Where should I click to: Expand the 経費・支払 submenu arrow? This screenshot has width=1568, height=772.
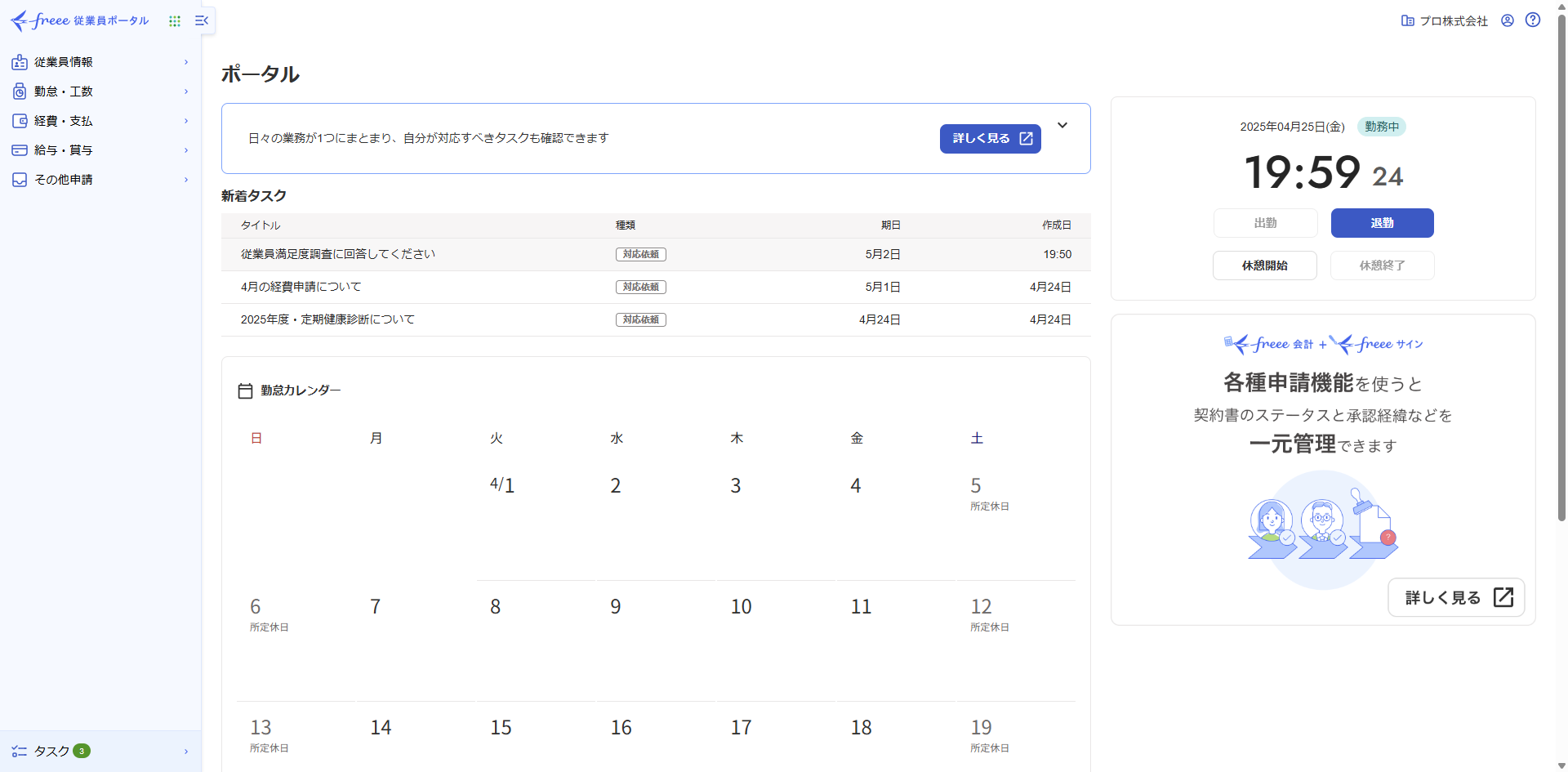186,121
